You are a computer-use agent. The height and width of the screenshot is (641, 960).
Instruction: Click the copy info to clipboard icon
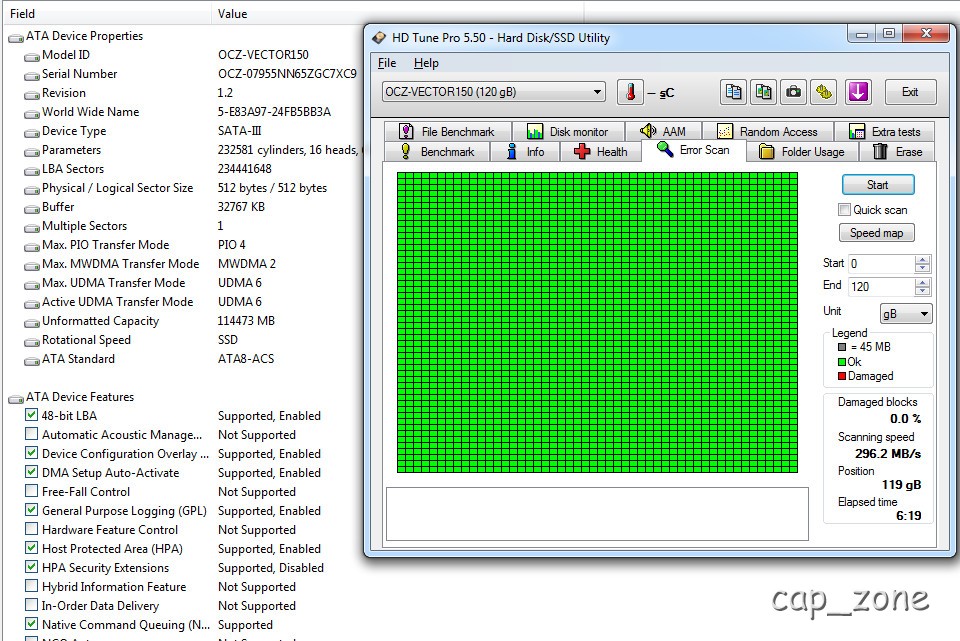pyautogui.click(x=733, y=92)
